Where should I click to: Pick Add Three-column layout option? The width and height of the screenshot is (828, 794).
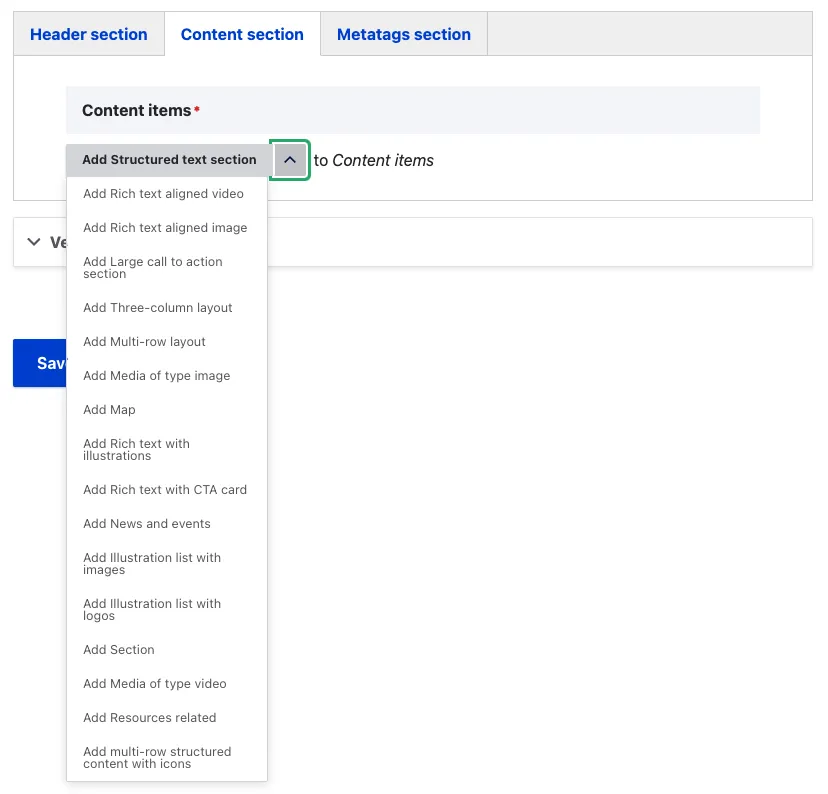(x=158, y=308)
